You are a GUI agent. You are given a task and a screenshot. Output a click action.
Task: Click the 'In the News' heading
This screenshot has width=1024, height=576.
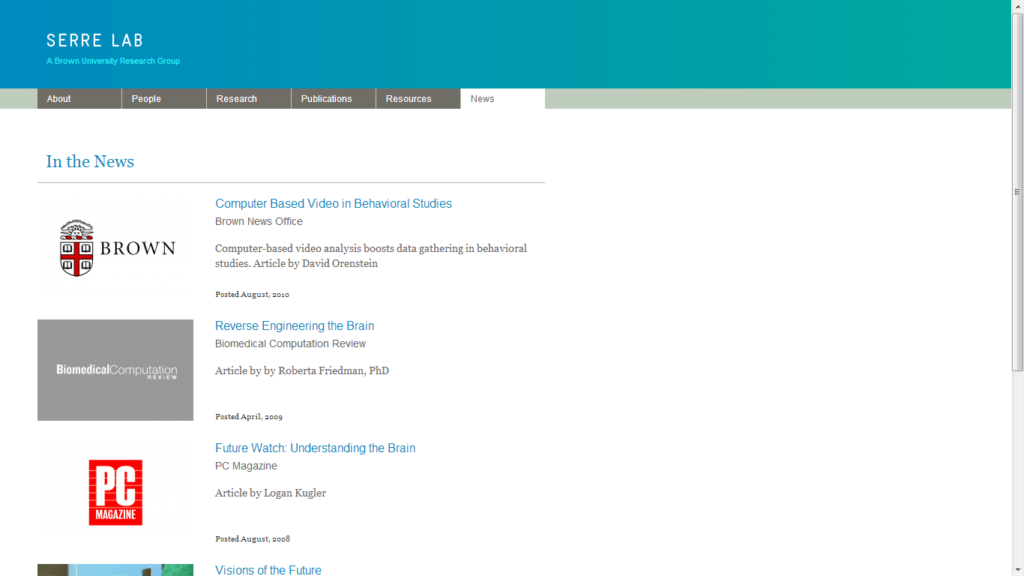tap(90, 161)
